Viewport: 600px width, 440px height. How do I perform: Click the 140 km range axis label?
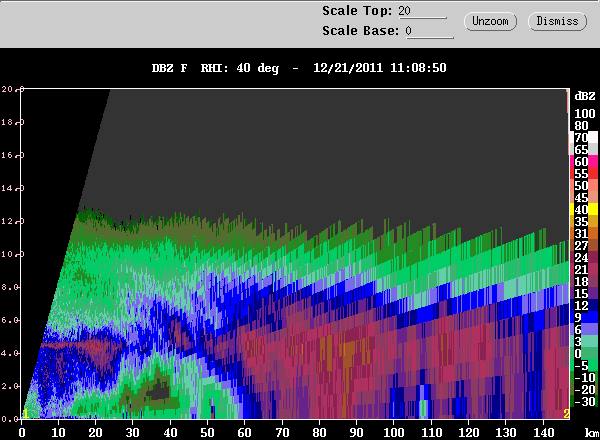543,433
